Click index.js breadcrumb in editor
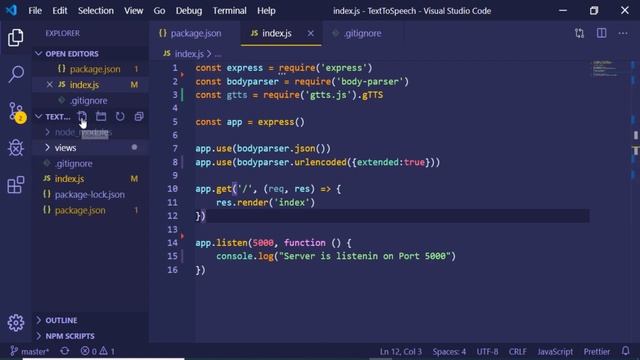The height and width of the screenshot is (360, 640). click(189, 53)
